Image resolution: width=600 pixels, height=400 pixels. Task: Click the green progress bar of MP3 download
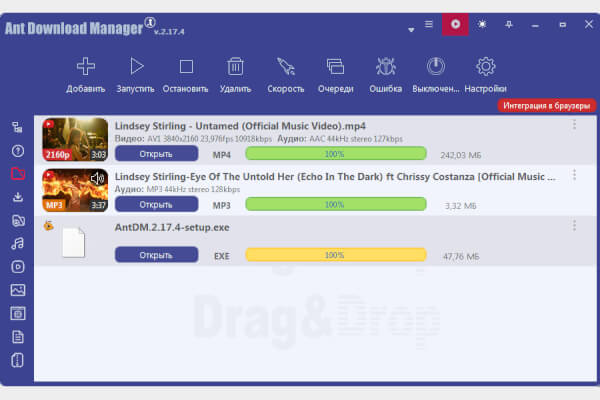coord(336,204)
